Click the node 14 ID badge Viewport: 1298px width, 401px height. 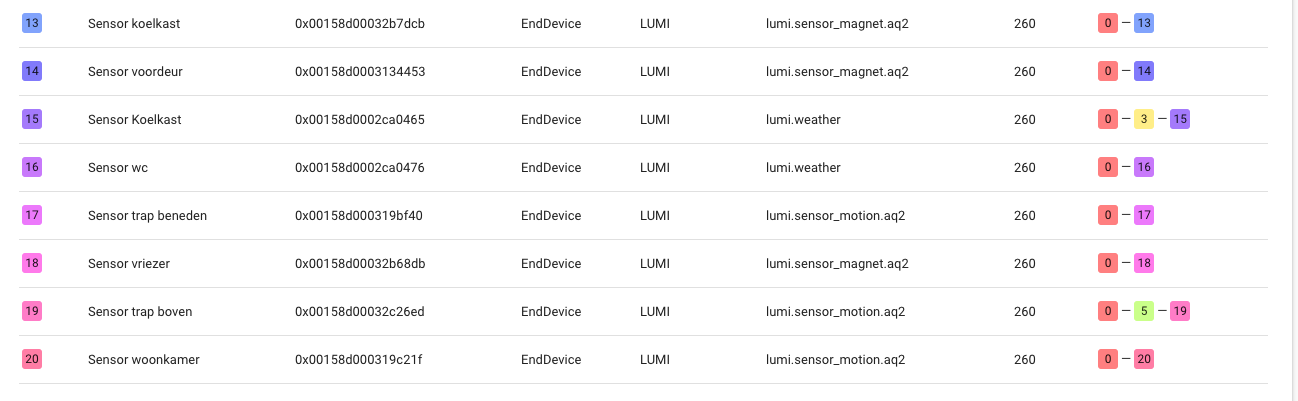[32, 71]
